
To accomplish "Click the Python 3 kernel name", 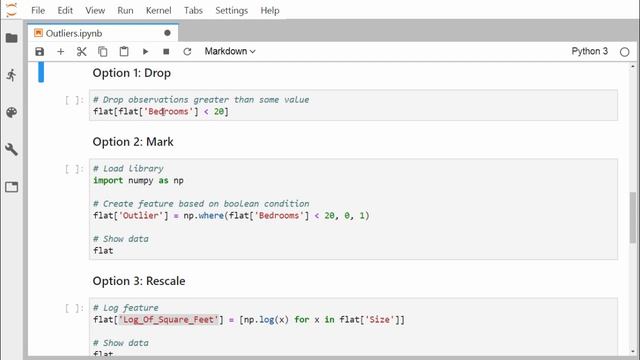I will 589,51.
